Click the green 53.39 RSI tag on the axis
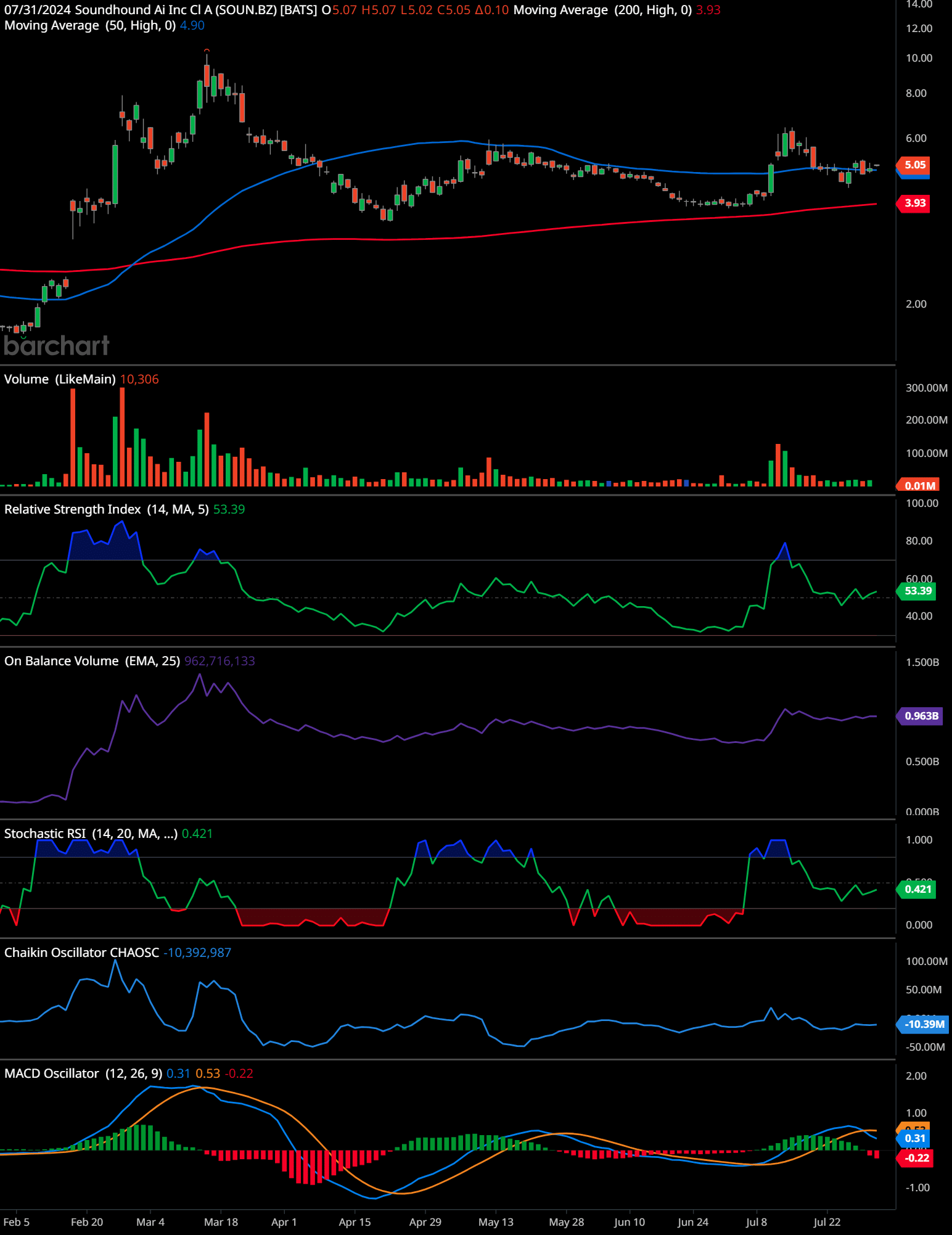The width and height of the screenshot is (952, 1235). tap(917, 591)
